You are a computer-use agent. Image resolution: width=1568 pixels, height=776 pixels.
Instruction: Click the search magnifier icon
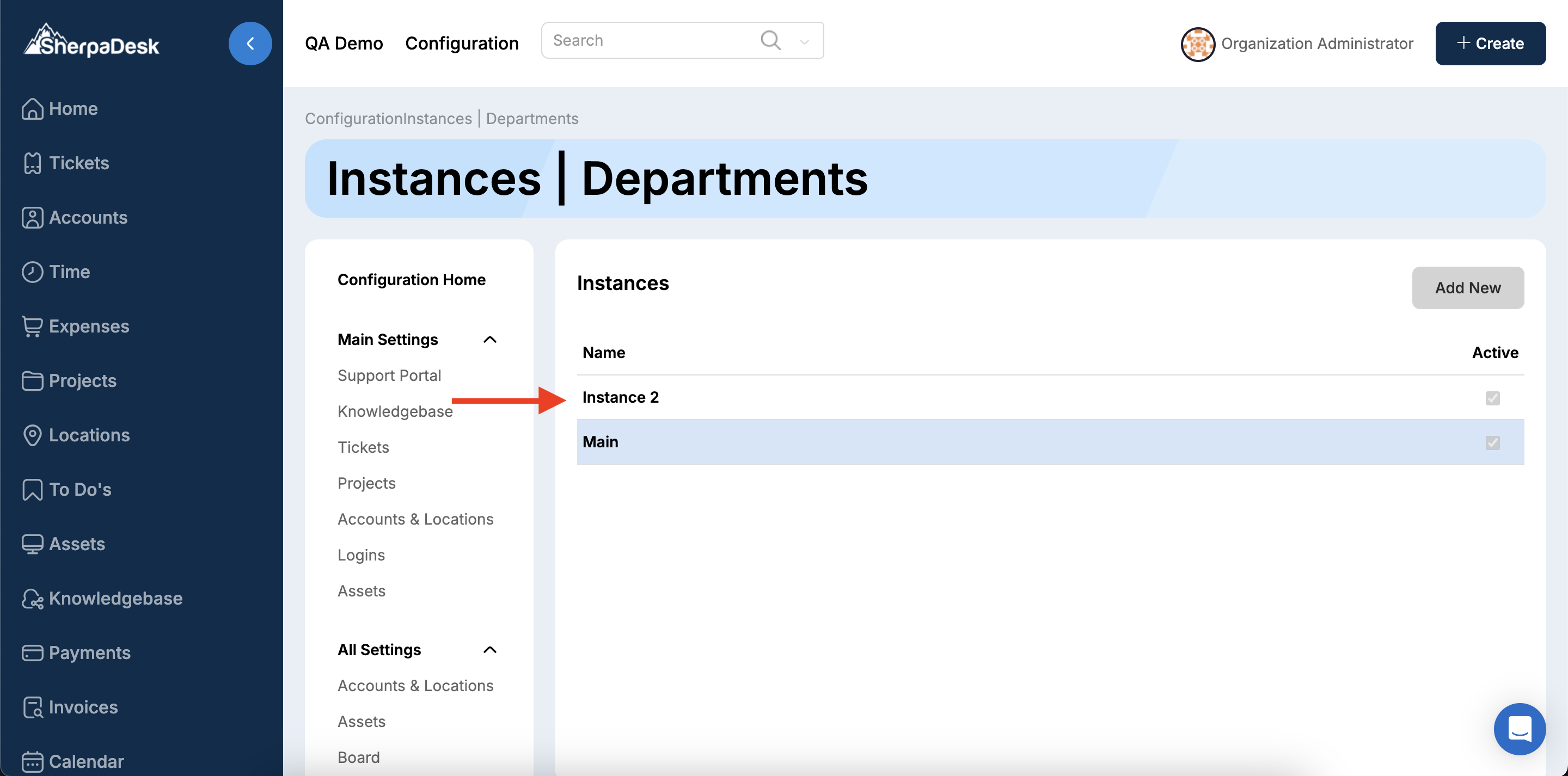click(x=770, y=41)
